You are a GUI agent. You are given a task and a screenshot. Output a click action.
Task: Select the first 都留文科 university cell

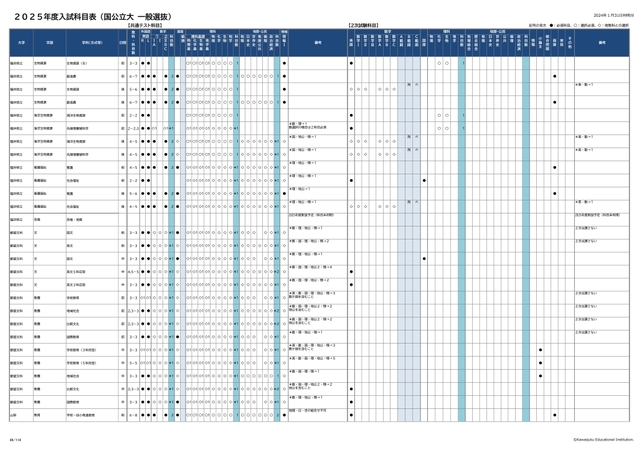coord(19,232)
